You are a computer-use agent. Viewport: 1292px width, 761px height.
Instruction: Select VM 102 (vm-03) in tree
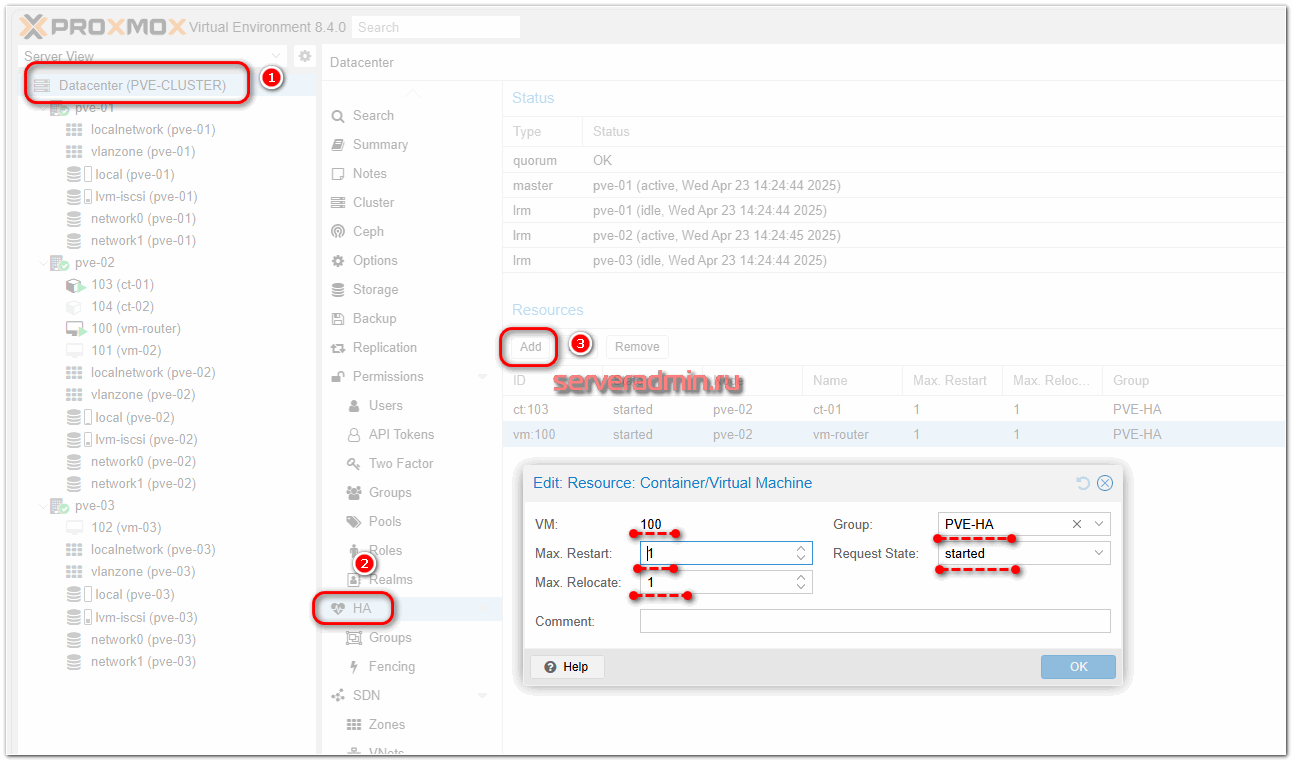pos(125,527)
